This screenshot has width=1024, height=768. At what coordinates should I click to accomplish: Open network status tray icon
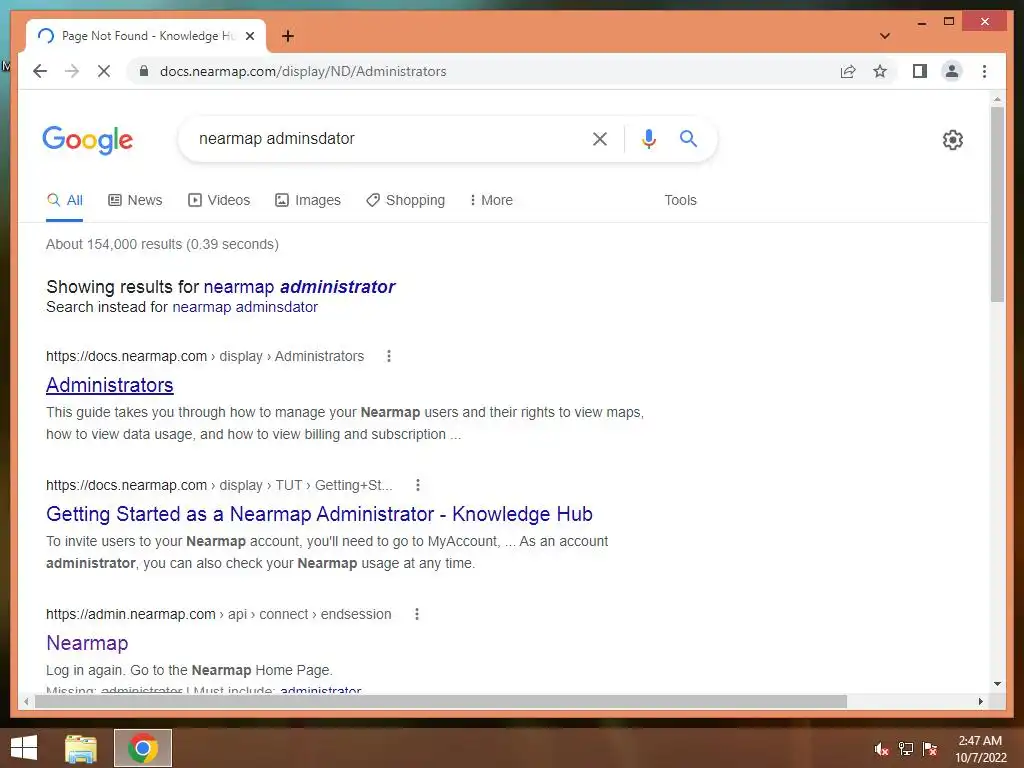point(906,749)
